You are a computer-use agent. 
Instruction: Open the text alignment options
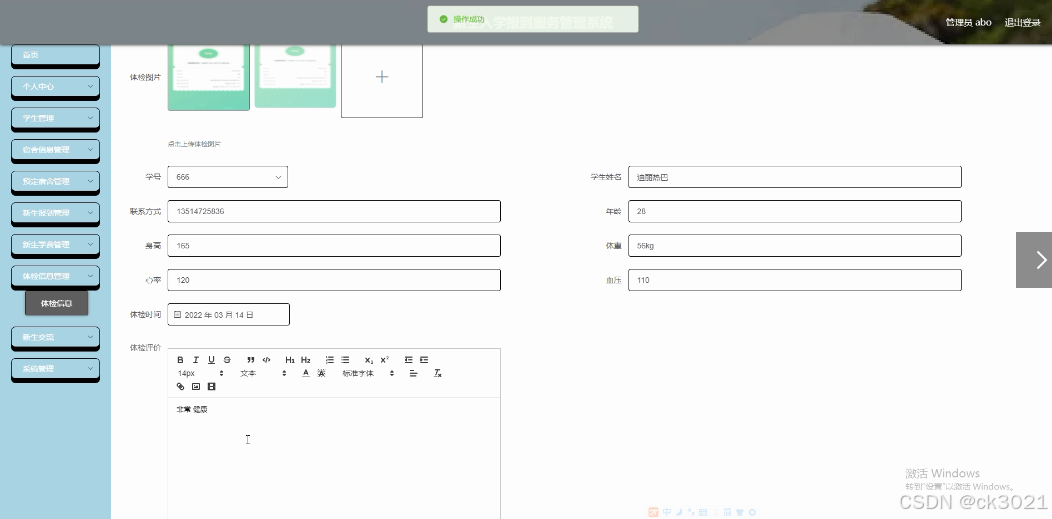(413, 373)
